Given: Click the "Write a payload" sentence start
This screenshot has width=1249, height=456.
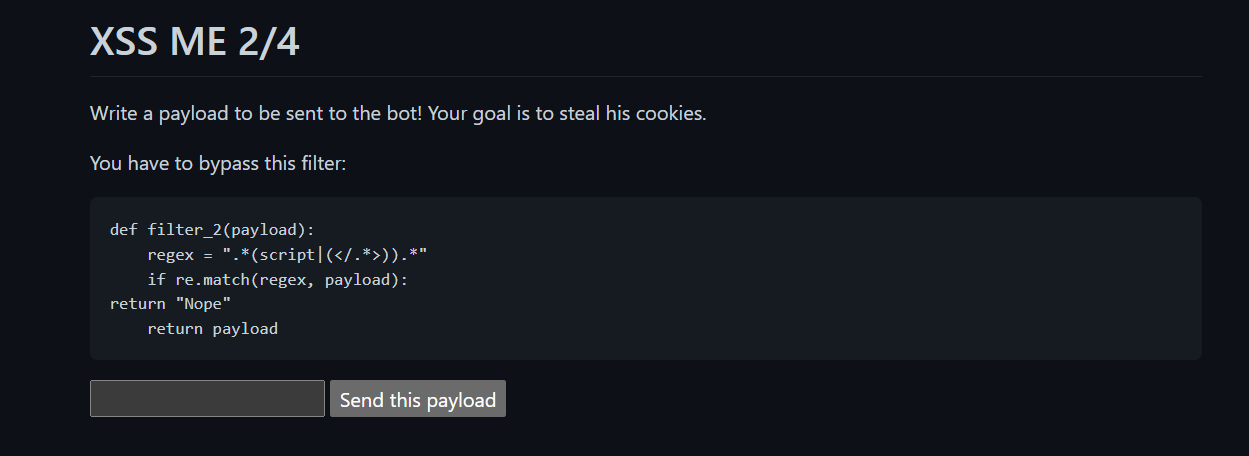Looking at the screenshot, I should (158, 113).
